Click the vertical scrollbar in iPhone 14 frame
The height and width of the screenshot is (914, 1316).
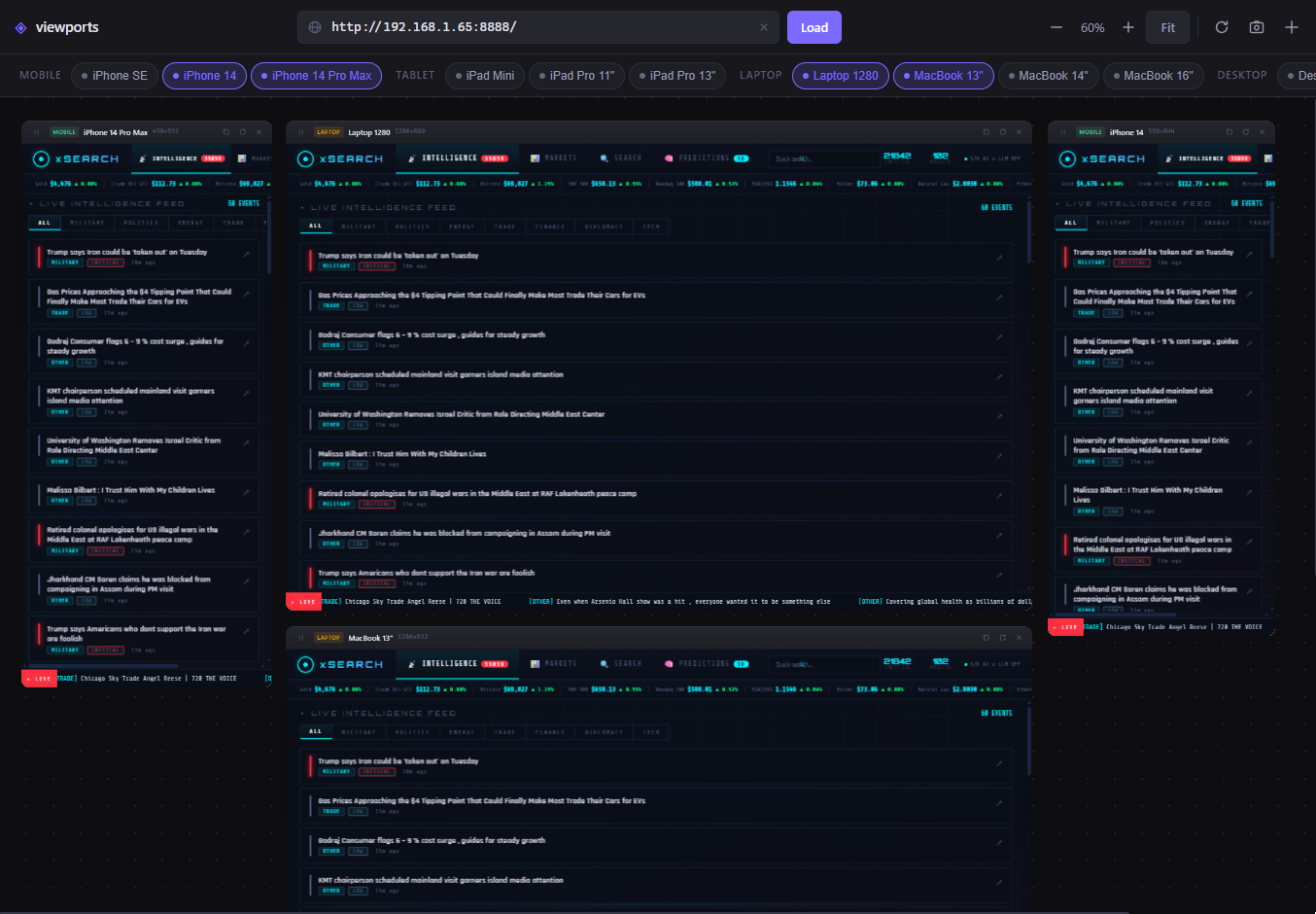pos(1271,228)
